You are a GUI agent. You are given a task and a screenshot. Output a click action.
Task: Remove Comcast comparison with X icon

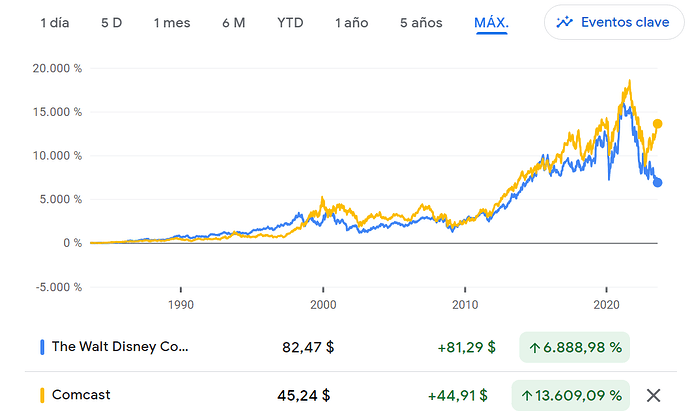tap(653, 394)
